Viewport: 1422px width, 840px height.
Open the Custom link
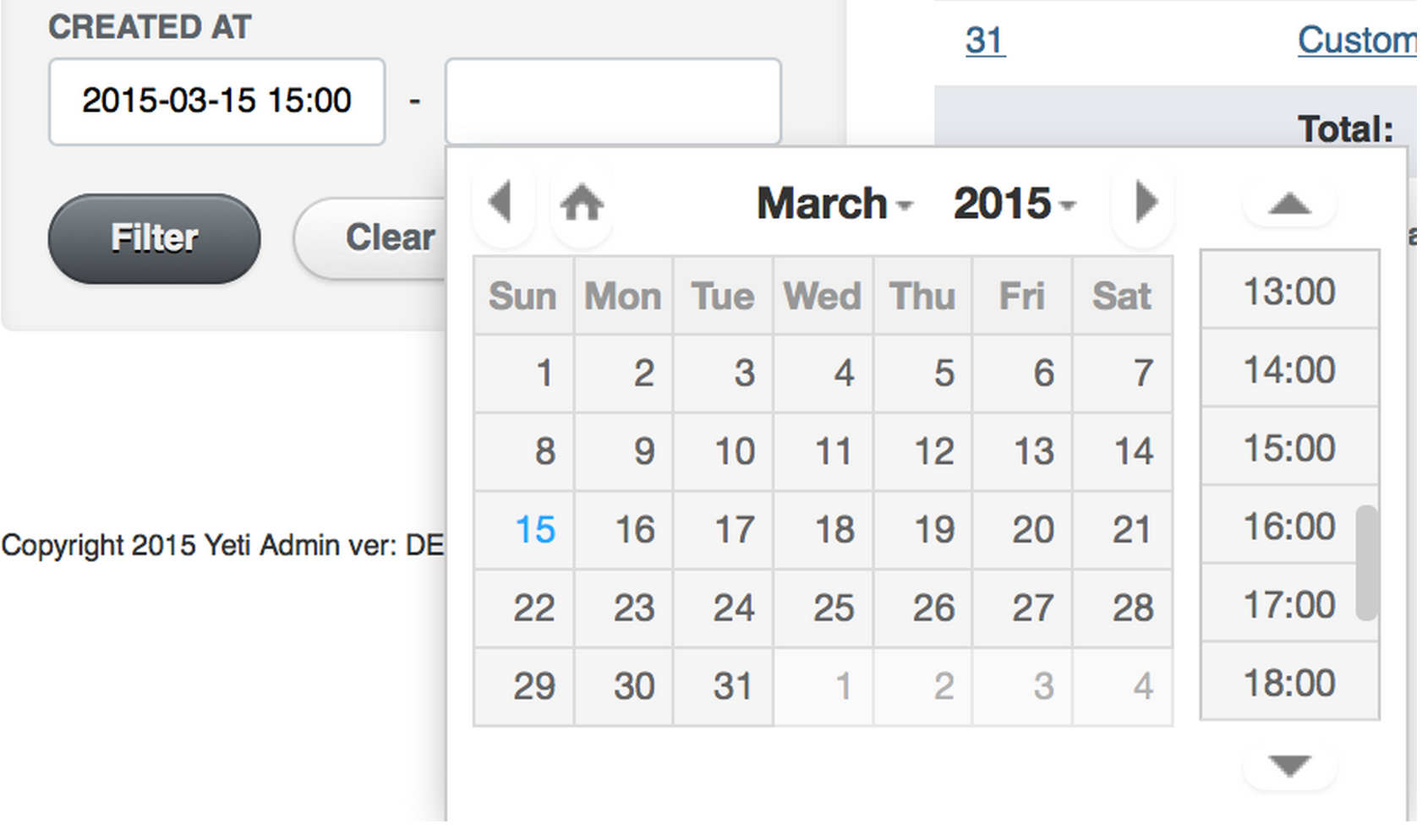(x=1356, y=41)
